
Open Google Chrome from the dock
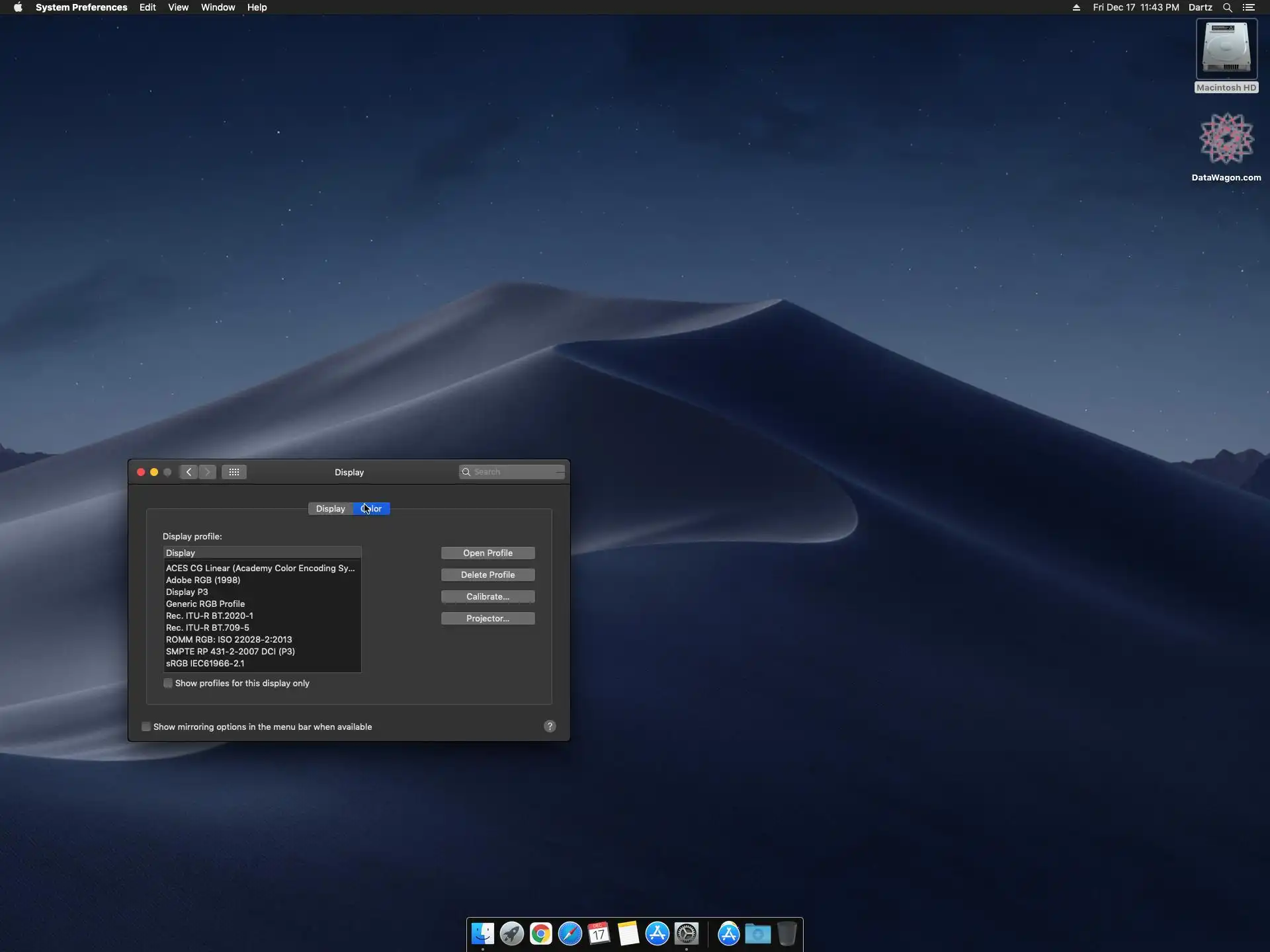(540, 933)
